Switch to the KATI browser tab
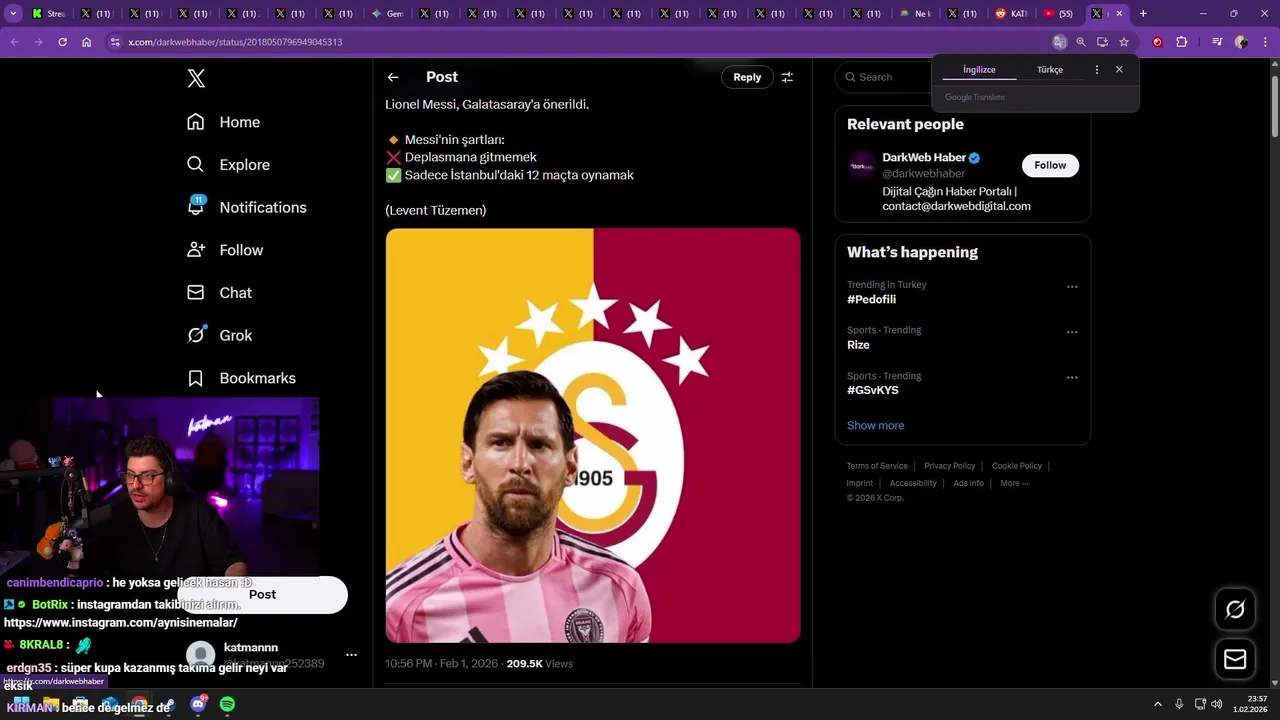 [x=1011, y=14]
